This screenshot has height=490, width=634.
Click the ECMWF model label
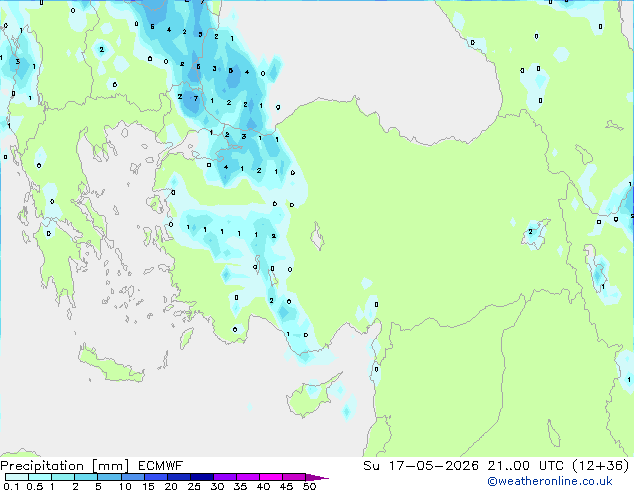point(160,466)
